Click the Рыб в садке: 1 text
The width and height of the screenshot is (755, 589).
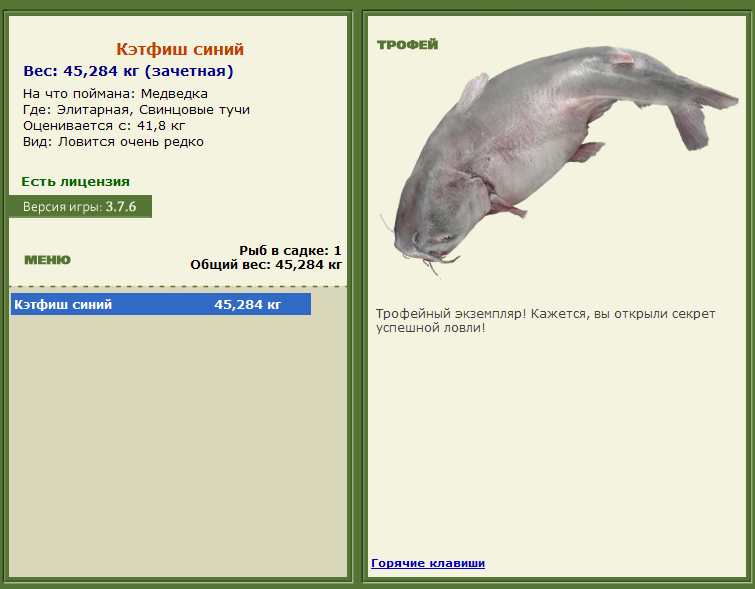pyautogui.click(x=290, y=250)
